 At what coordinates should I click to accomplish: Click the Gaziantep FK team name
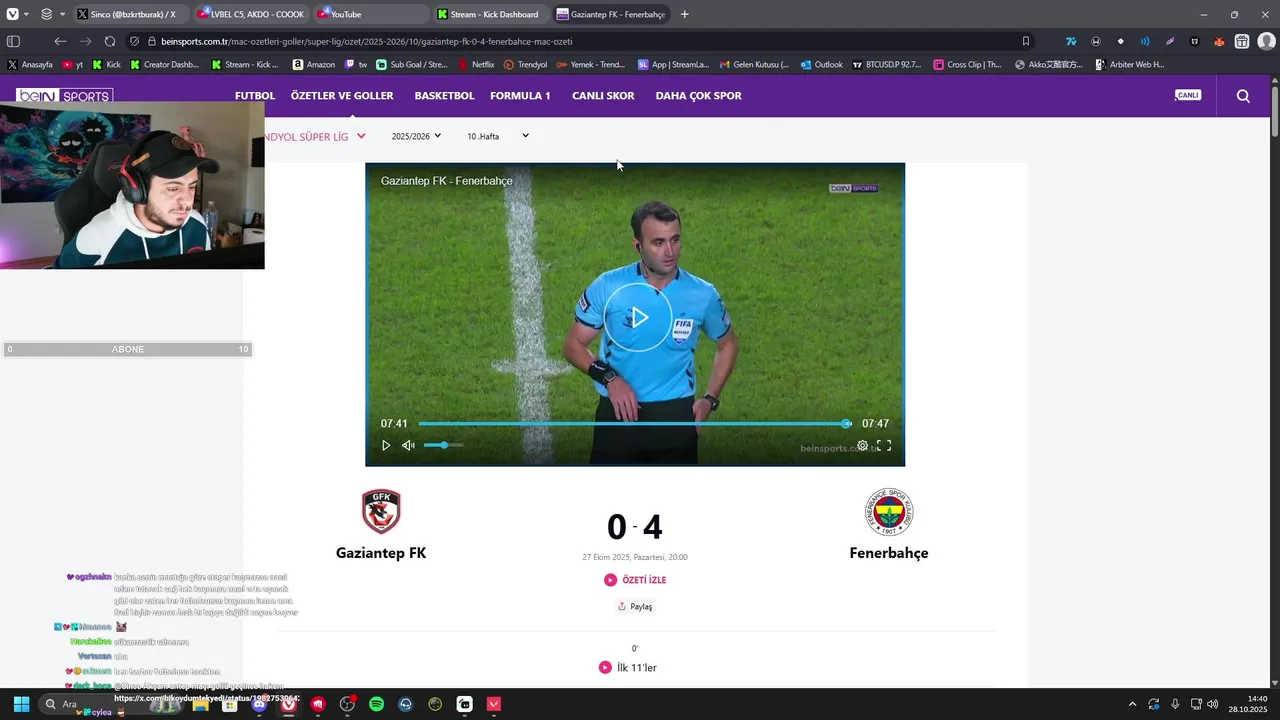381,553
